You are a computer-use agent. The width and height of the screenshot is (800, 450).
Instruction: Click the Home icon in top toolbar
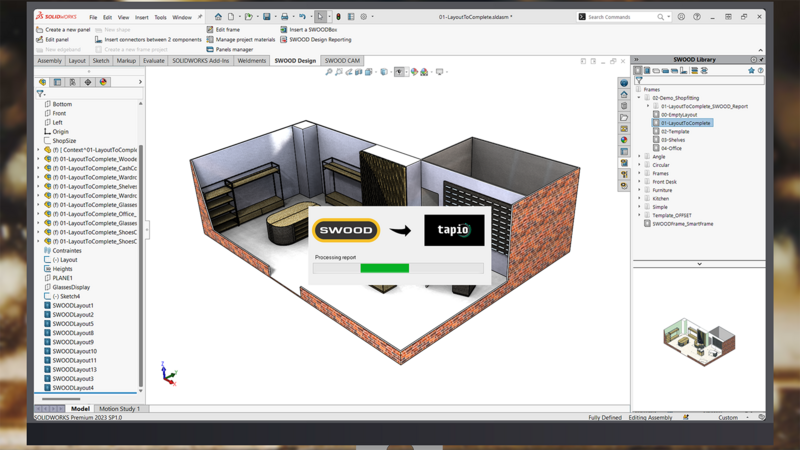(x=218, y=17)
